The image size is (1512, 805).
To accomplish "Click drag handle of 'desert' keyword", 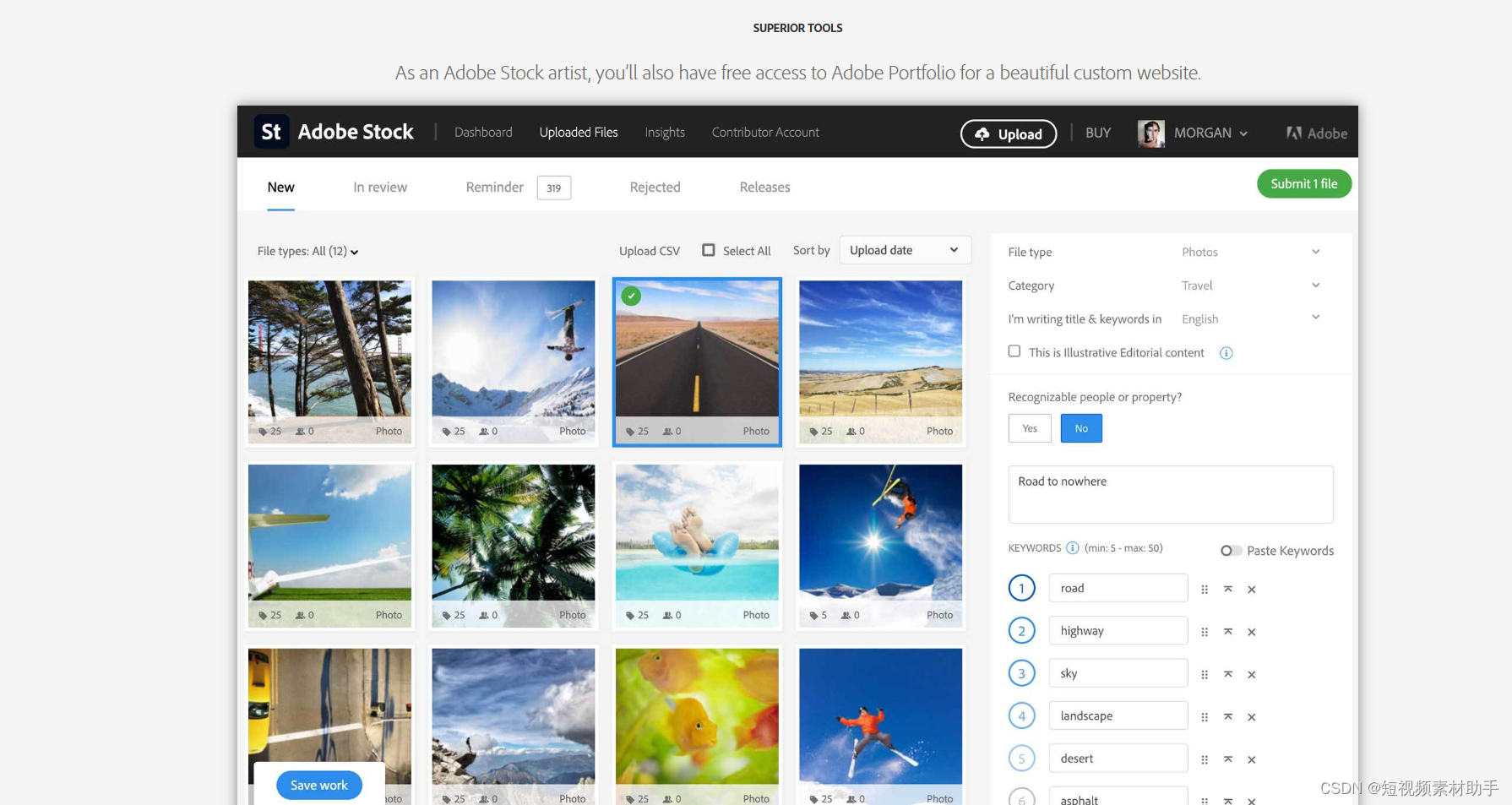I will (x=1205, y=759).
